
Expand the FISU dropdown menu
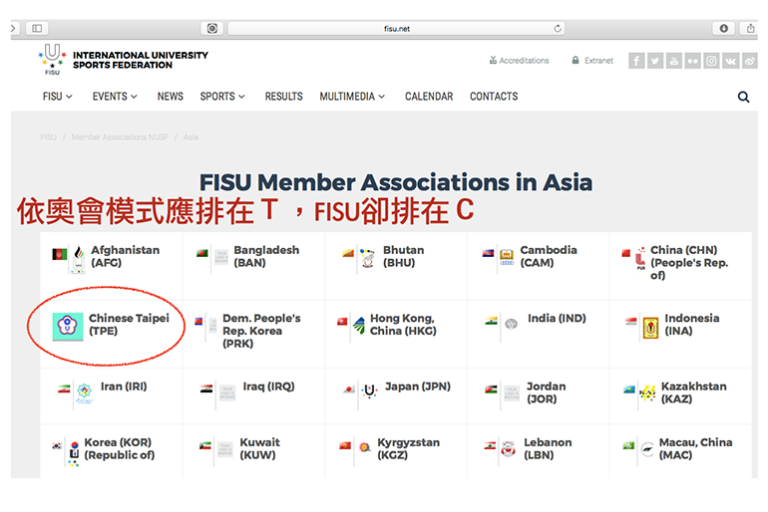point(57,97)
